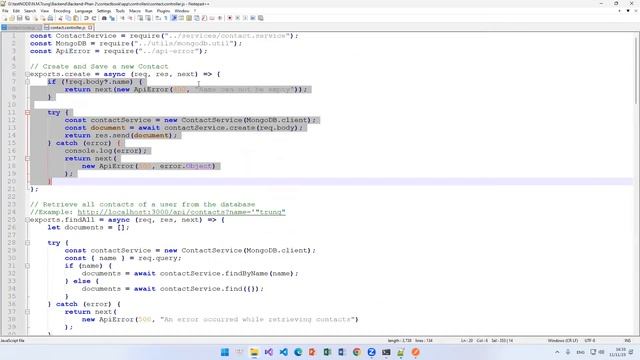Open the Plugins menu

click(x=163, y=11)
